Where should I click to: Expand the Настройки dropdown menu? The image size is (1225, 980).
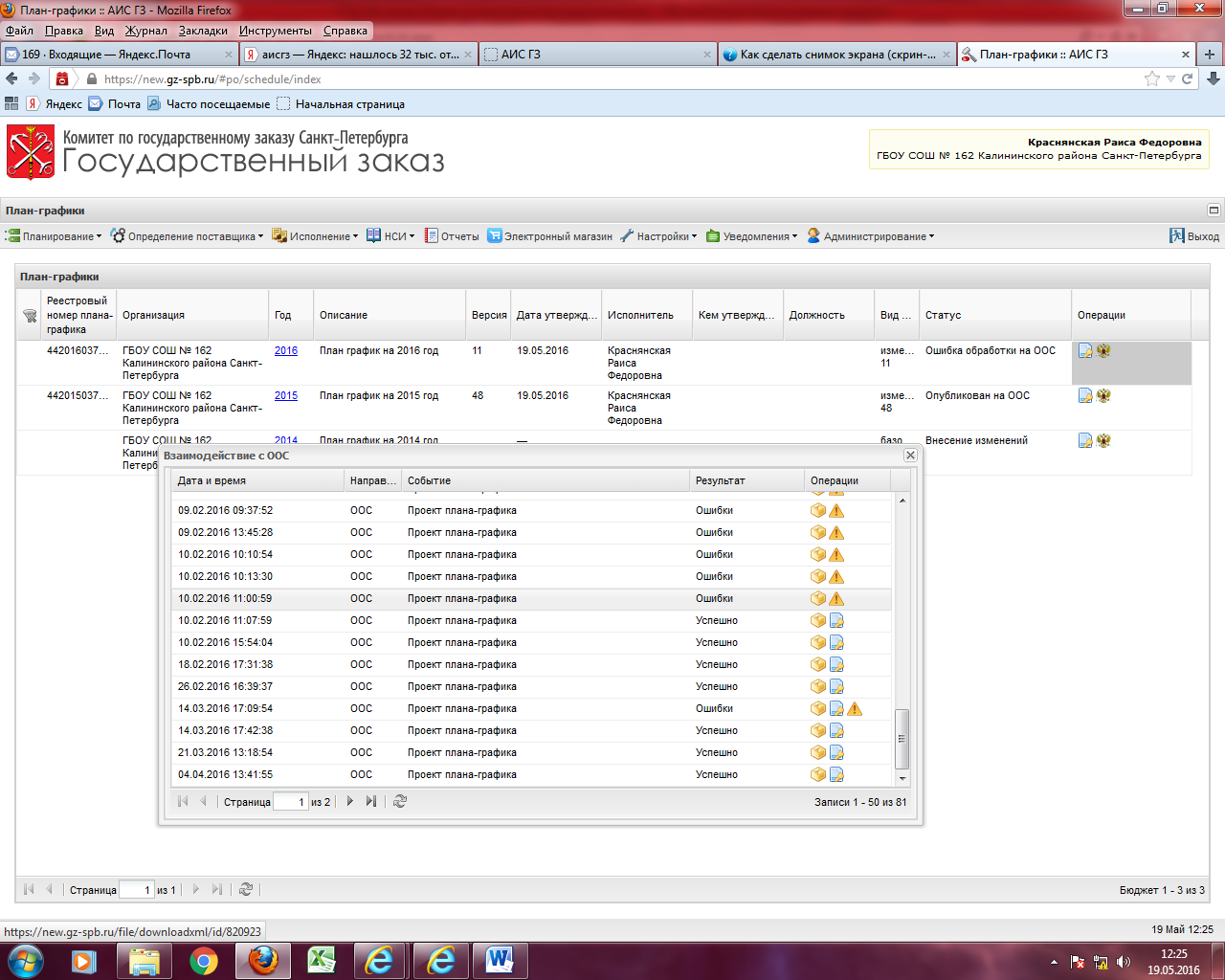pyautogui.click(x=658, y=236)
